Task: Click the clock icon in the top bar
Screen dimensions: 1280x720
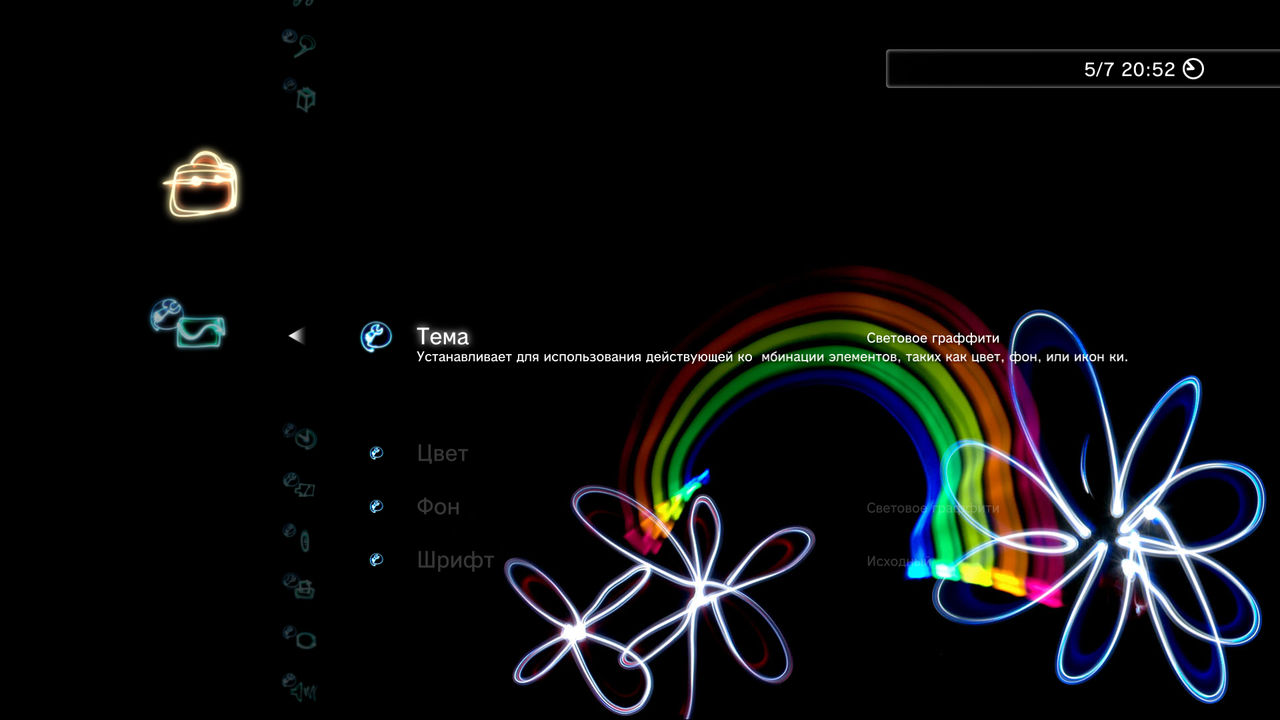Action: pyautogui.click(x=1193, y=69)
